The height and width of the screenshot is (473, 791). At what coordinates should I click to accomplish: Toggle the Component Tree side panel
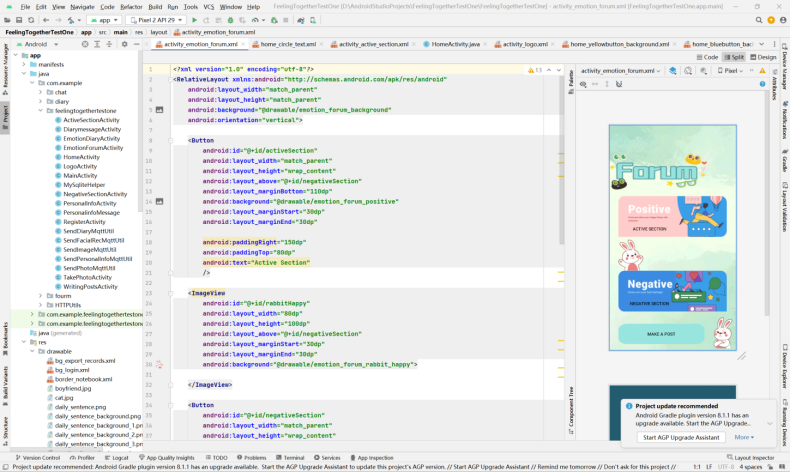coord(571,410)
